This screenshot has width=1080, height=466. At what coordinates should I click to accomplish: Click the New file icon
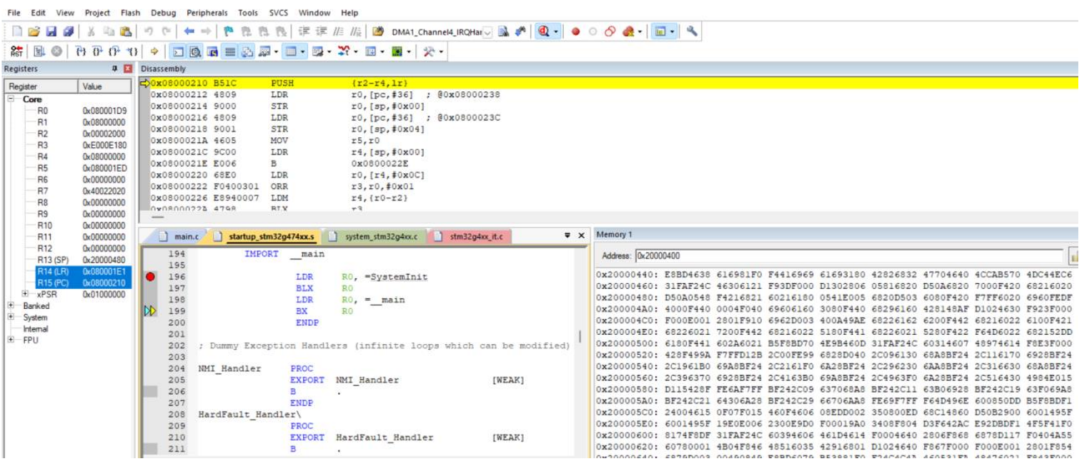click(x=17, y=32)
